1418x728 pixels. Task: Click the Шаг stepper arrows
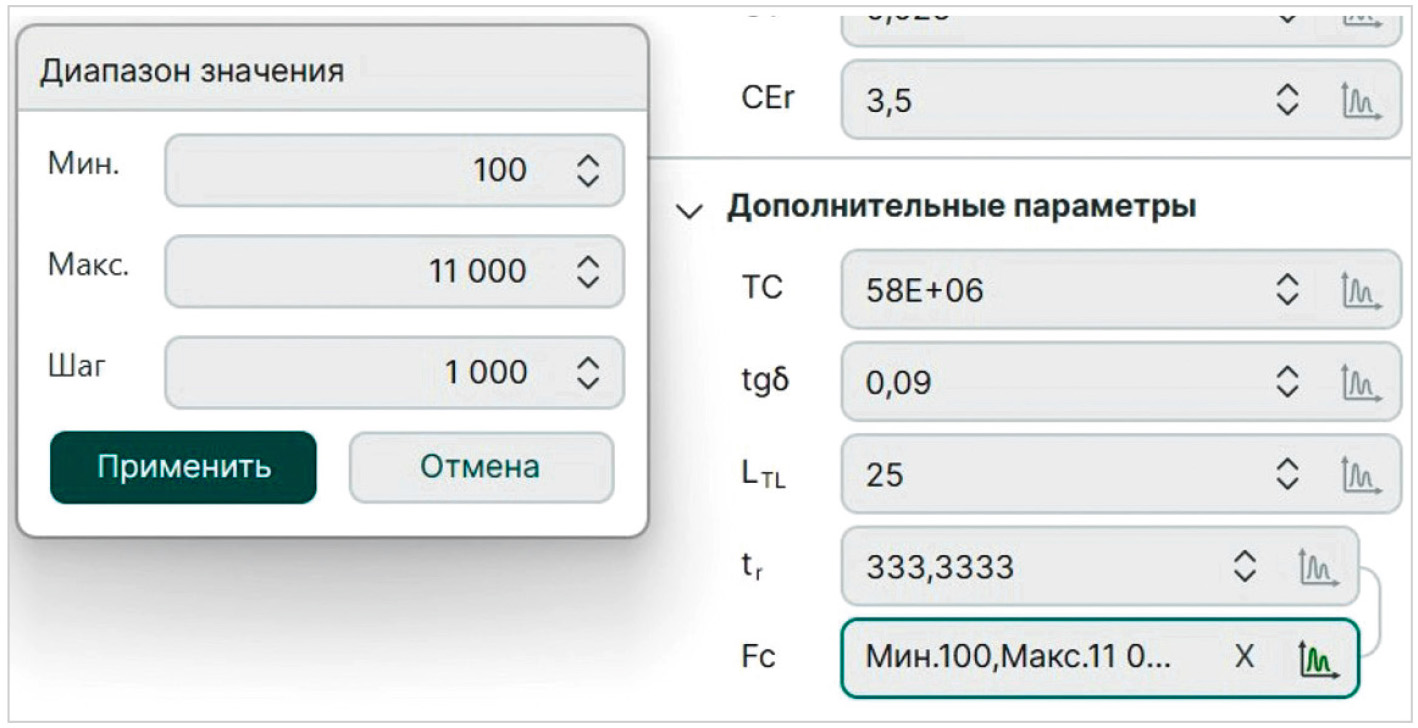click(x=589, y=372)
